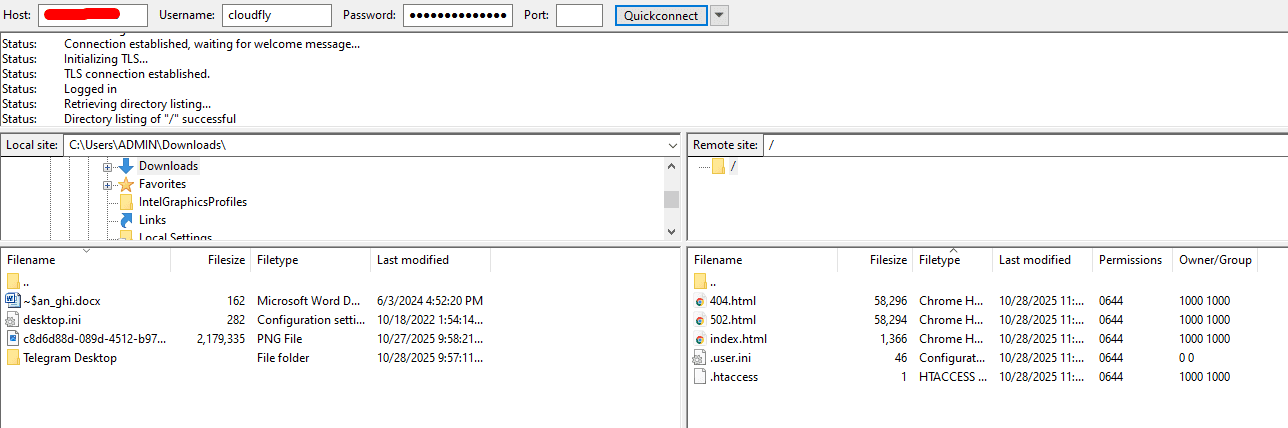Screen dimensions: 1288x428
Task: Click the Username input field
Action: coord(277,16)
